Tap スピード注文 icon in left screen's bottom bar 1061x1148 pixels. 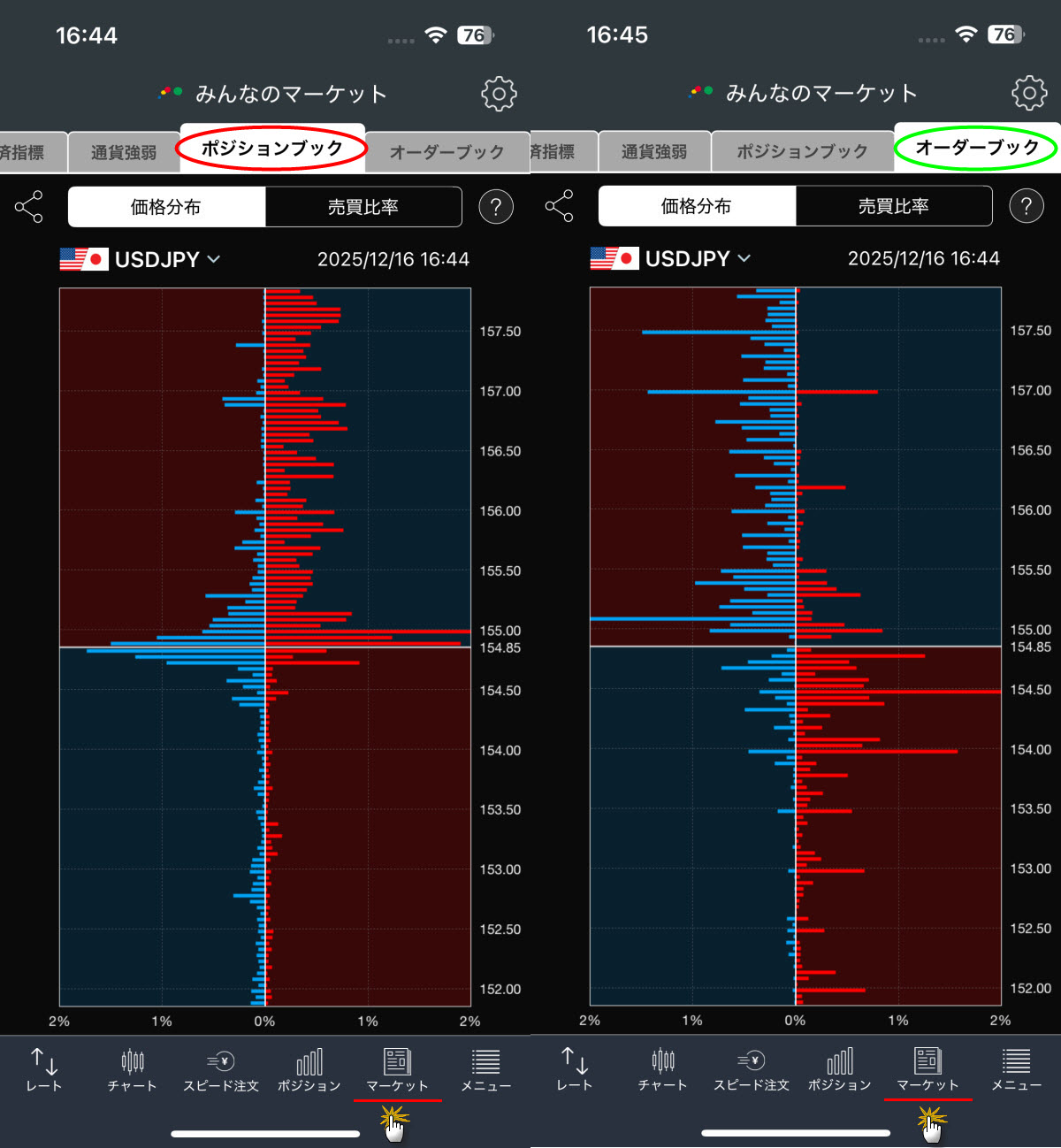(x=220, y=1069)
